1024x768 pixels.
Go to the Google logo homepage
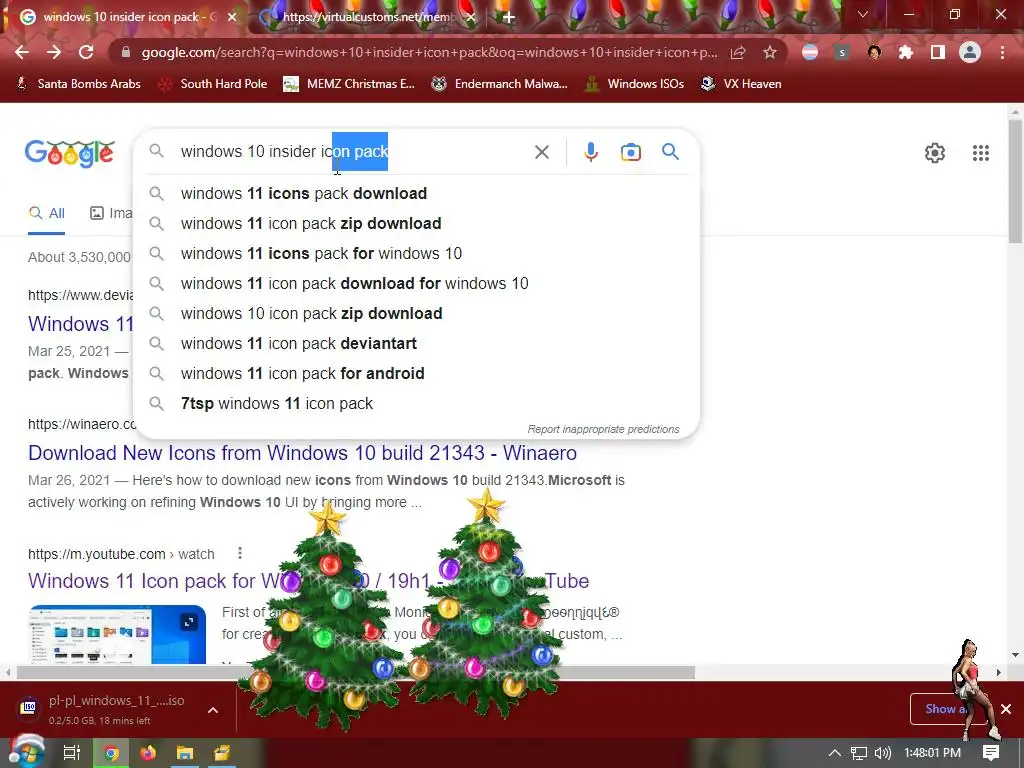69,153
